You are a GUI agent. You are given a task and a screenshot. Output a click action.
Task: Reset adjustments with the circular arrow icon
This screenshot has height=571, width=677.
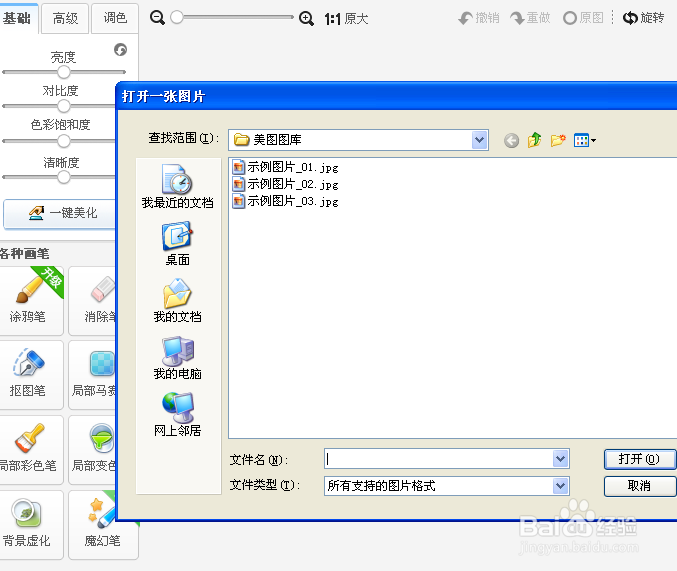120,50
